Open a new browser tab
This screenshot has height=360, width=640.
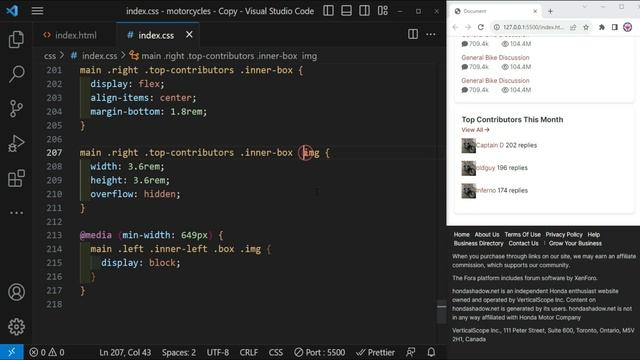[x=550, y=11]
